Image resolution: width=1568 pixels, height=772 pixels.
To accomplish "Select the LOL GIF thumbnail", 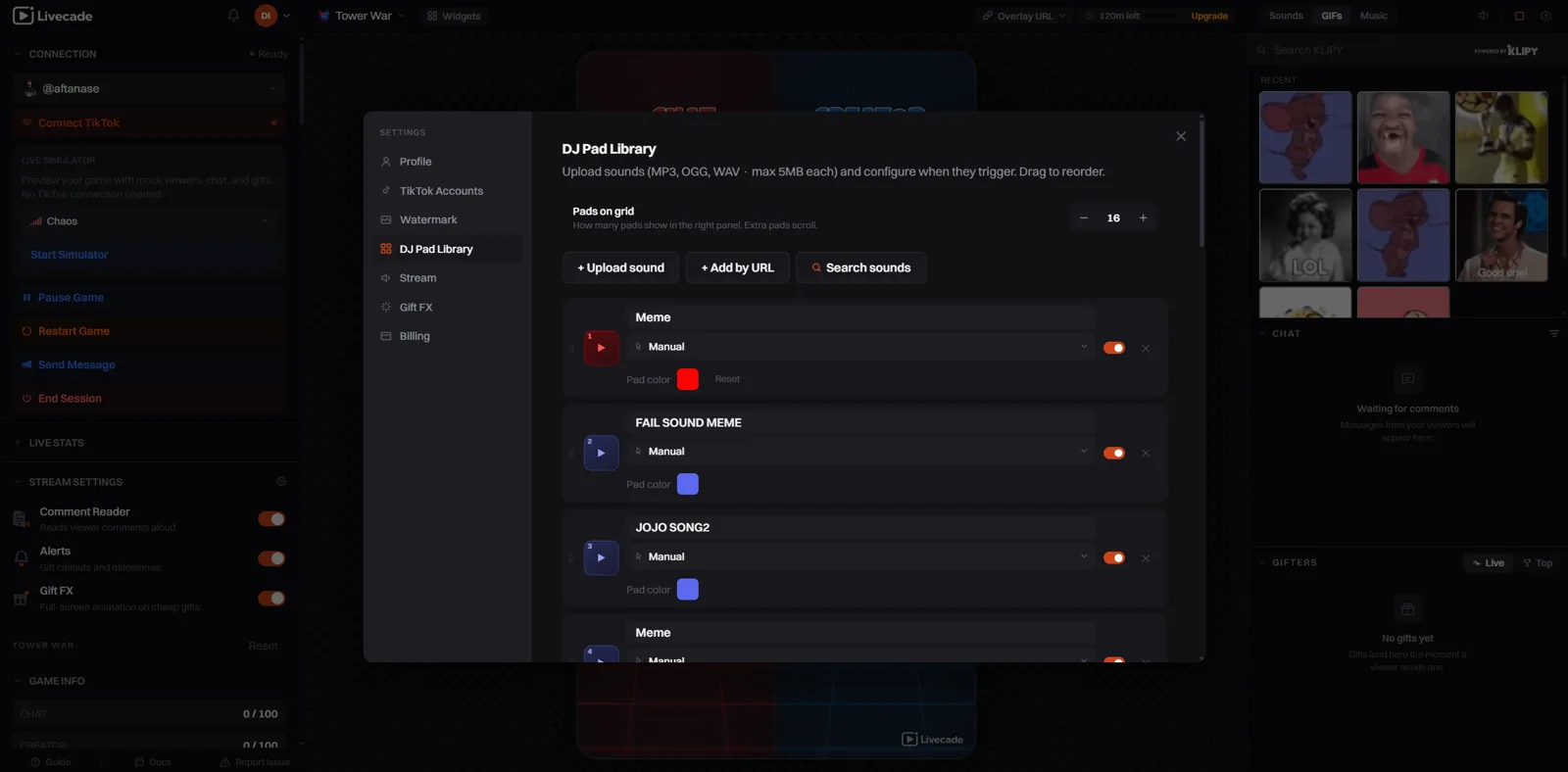I will coord(1305,235).
